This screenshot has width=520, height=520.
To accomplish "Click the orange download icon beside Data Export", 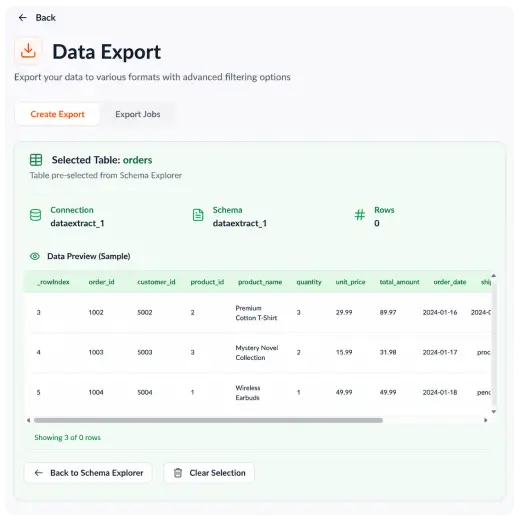I will coord(28,51).
